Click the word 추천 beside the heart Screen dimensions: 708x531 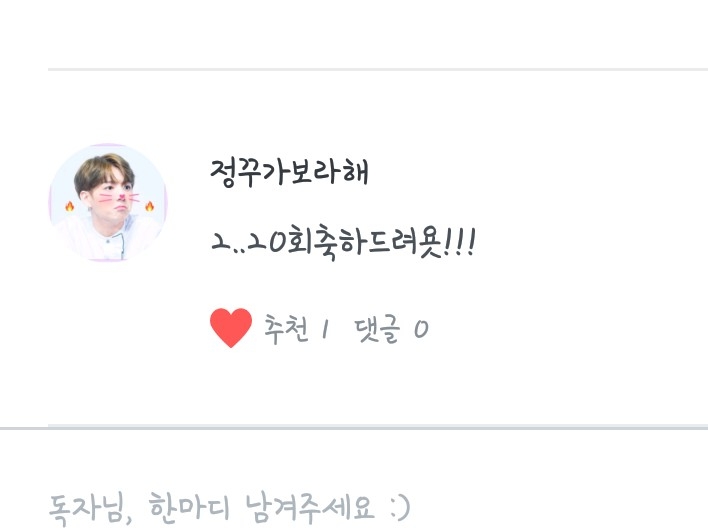tap(286, 329)
